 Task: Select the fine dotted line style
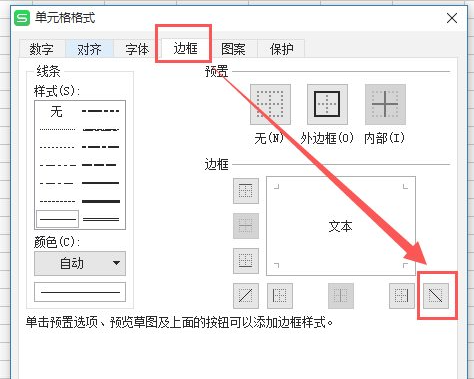click(x=57, y=129)
